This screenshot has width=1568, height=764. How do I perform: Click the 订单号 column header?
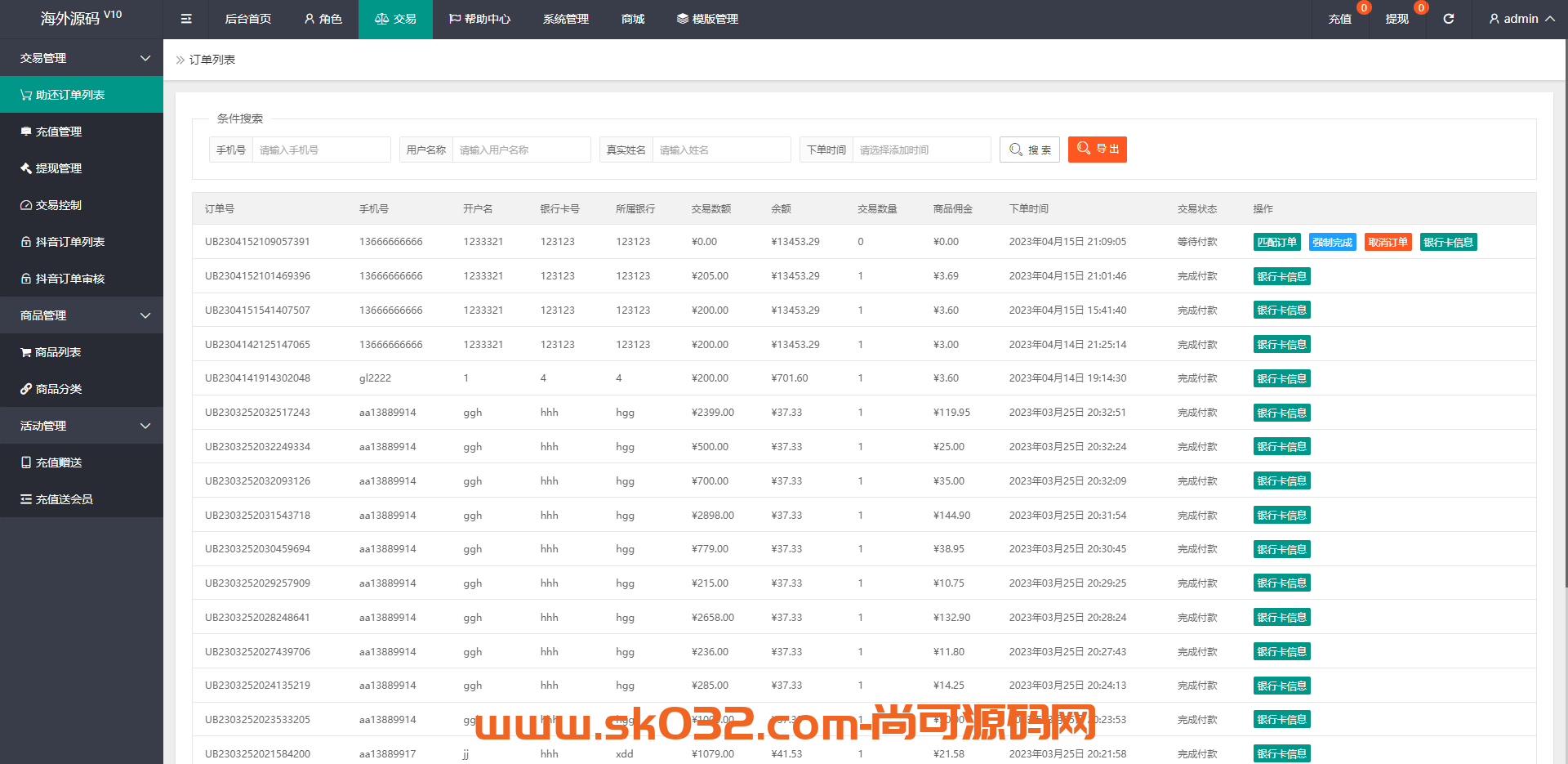(220, 209)
